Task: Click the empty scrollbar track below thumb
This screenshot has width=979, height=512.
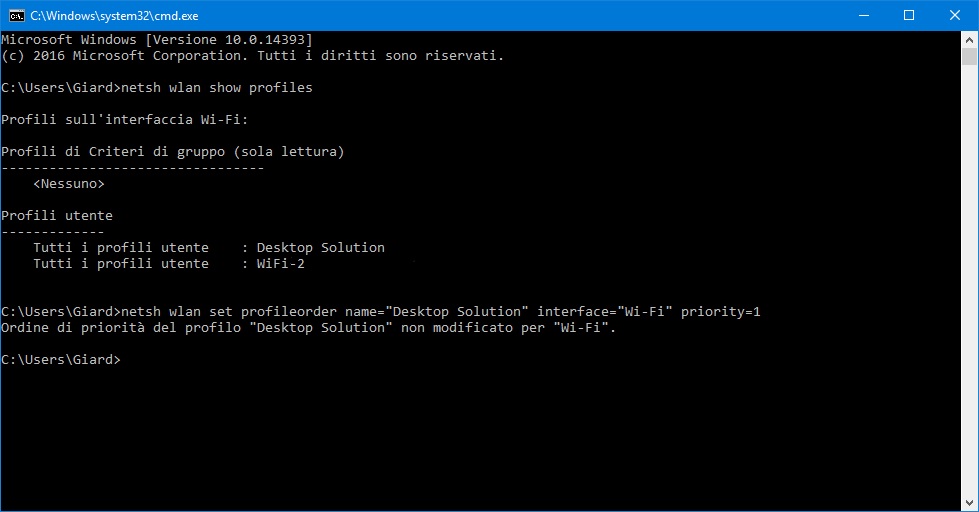Action: point(970,300)
